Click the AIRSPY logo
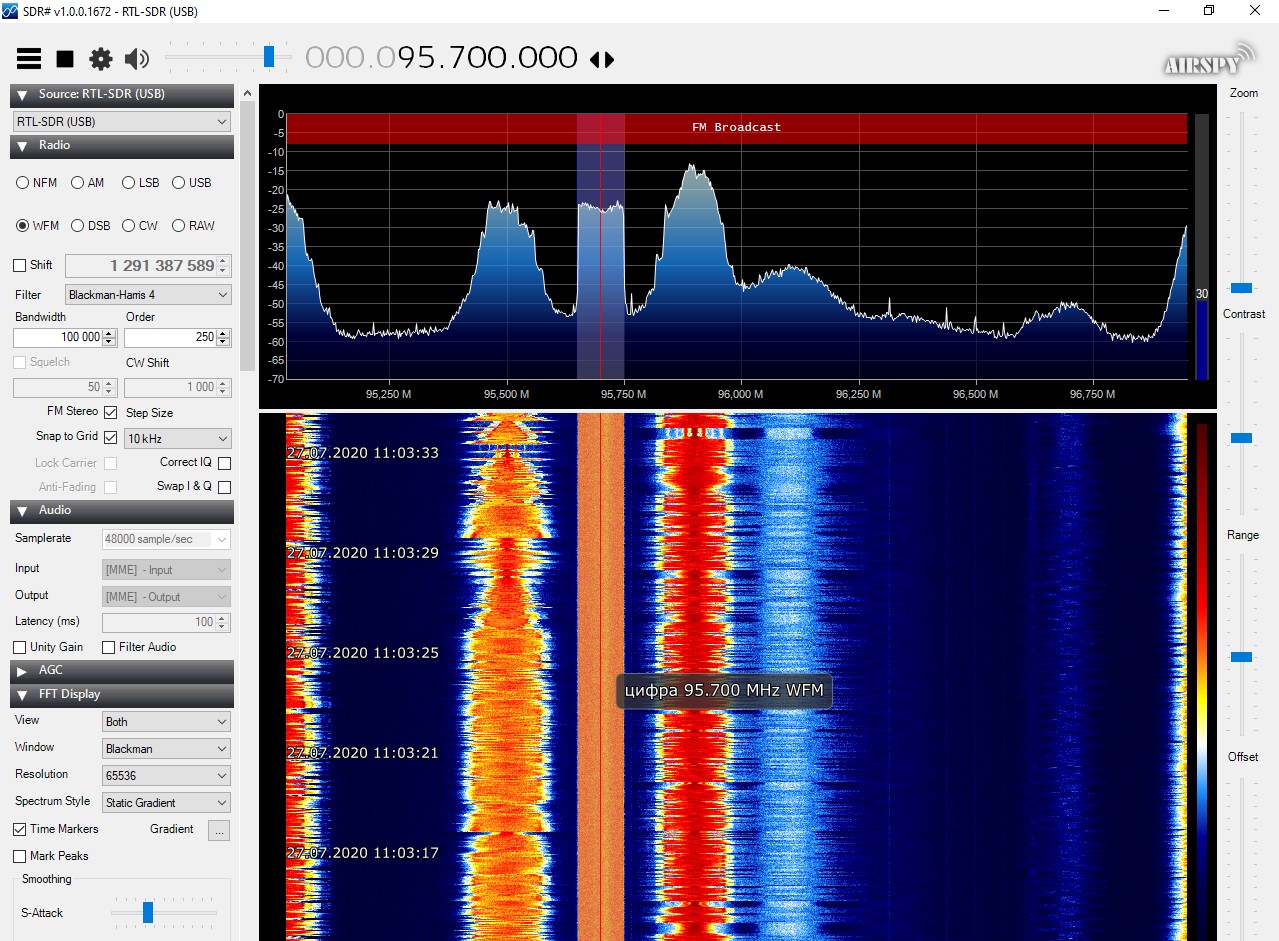The height and width of the screenshot is (941, 1279). pos(1209,60)
